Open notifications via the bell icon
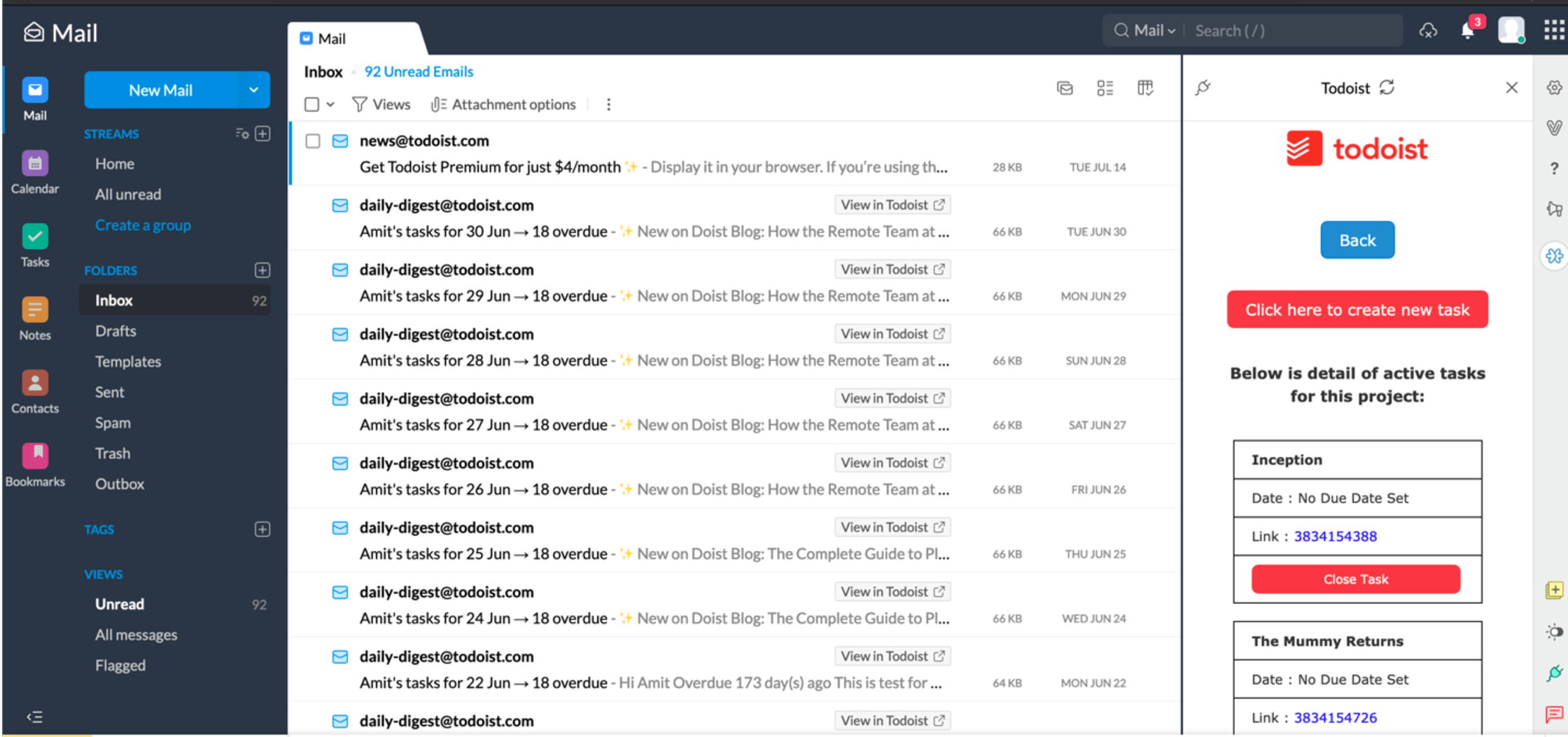Image resolution: width=1568 pixels, height=737 pixels. point(1467,30)
